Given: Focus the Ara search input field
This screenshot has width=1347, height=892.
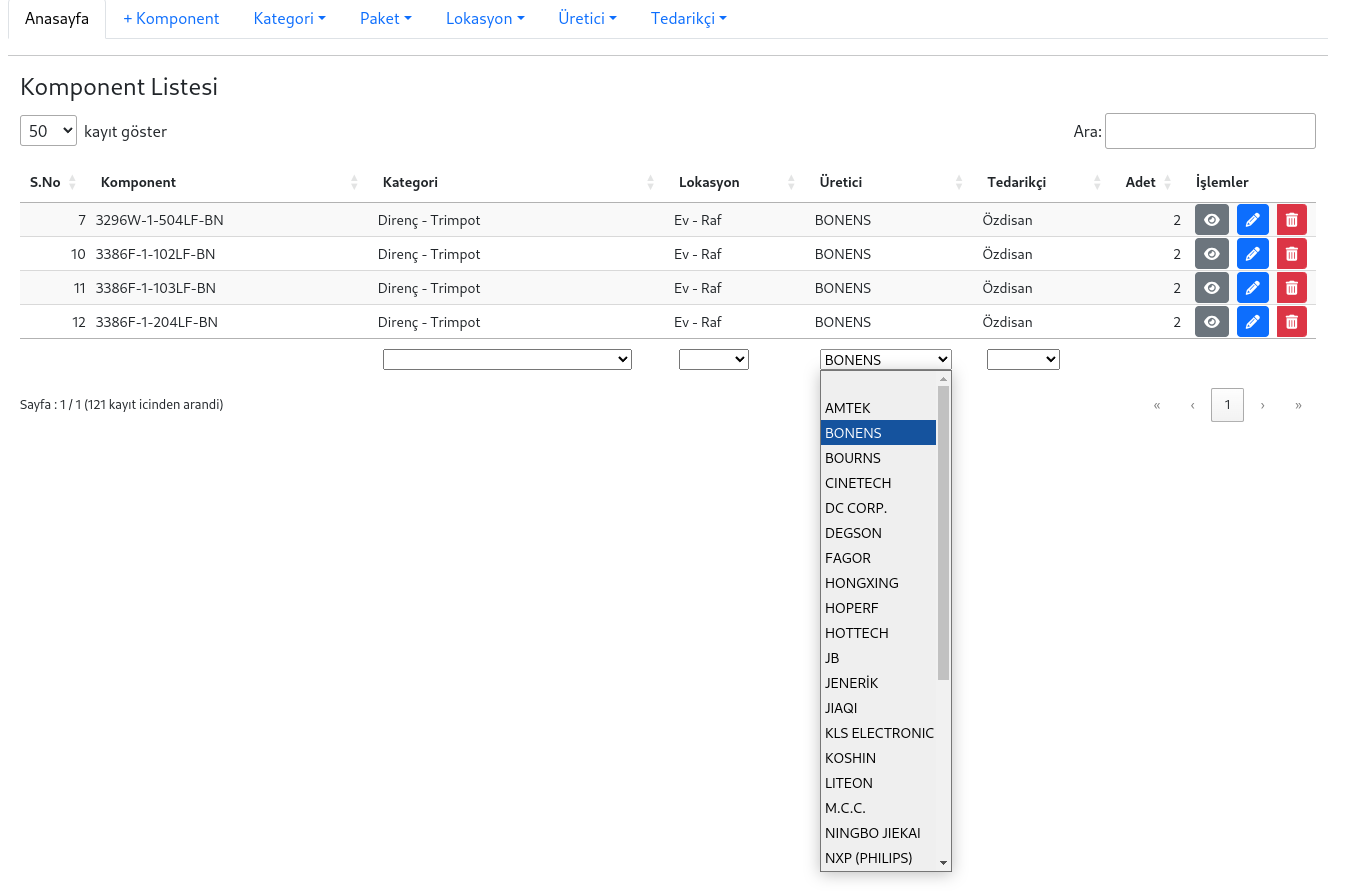Looking at the screenshot, I should click(x=1210, y=131).
